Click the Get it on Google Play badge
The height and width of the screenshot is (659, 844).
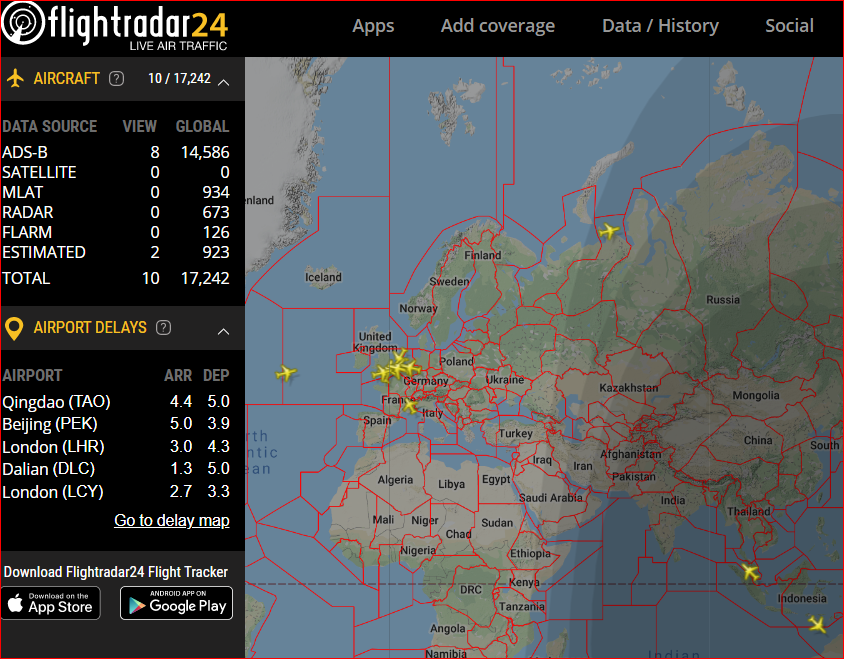click(176, 603)
